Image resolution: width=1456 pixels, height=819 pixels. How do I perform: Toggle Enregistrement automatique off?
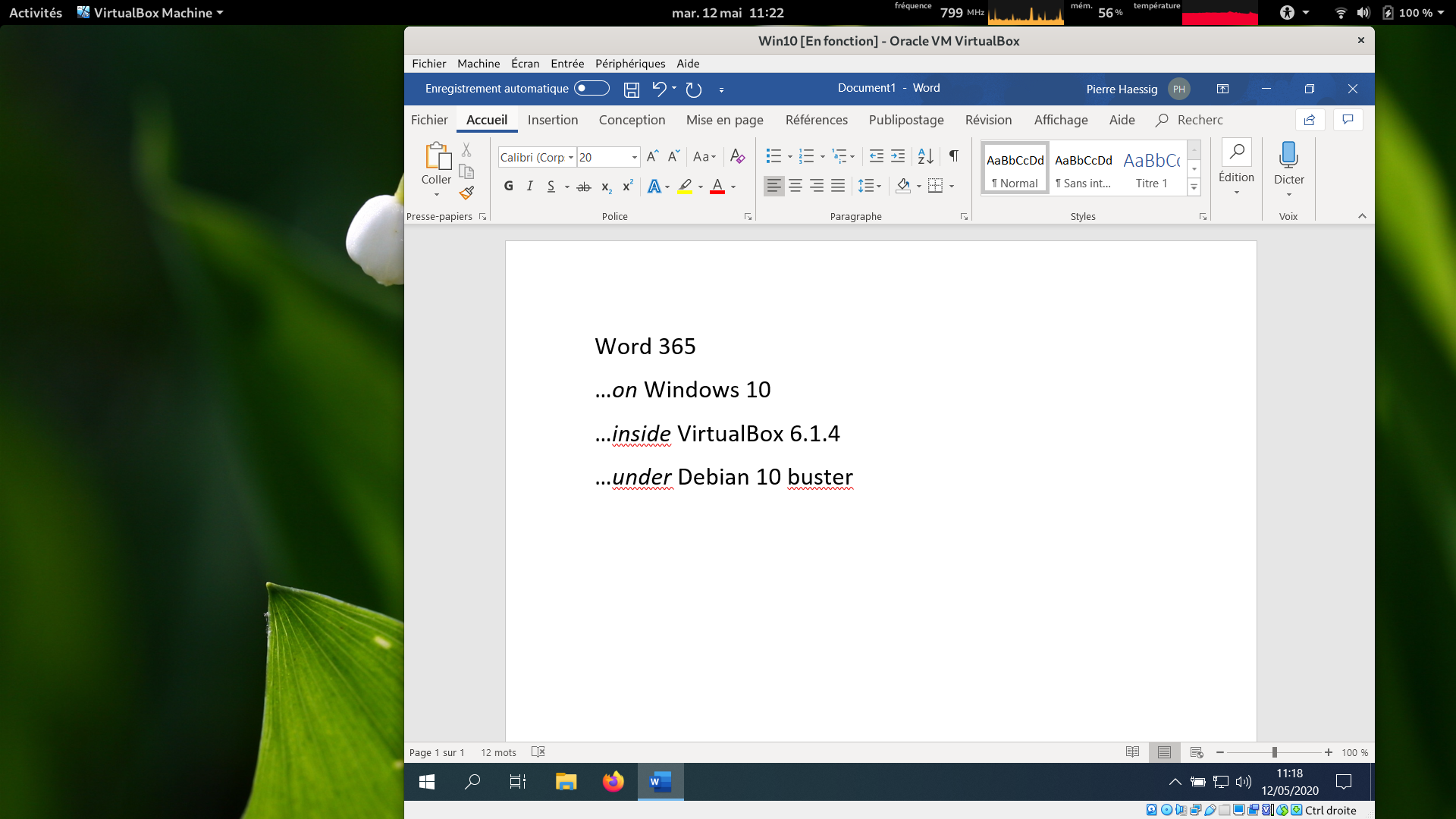[591, 89]
